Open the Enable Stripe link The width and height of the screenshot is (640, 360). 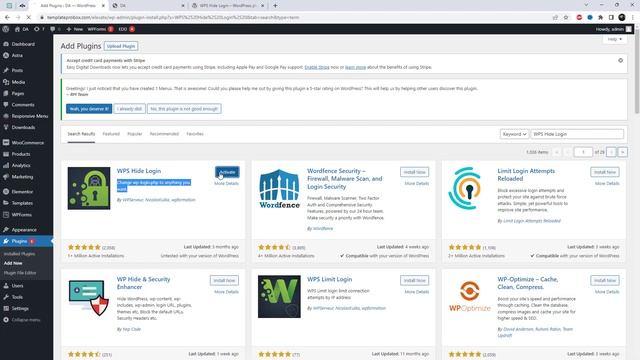click(317, 67)
